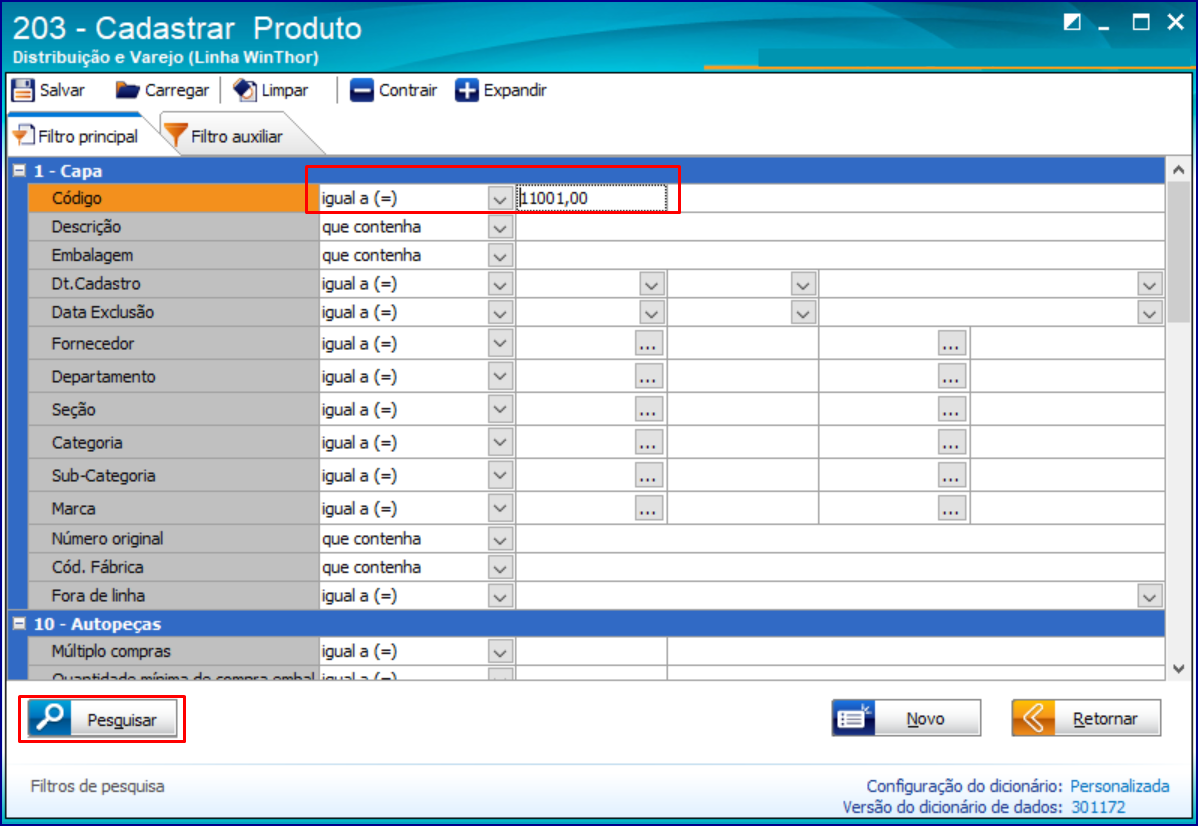Click the 301172 dictionary version link
1198x826 pixels.
coord(1098,807)
